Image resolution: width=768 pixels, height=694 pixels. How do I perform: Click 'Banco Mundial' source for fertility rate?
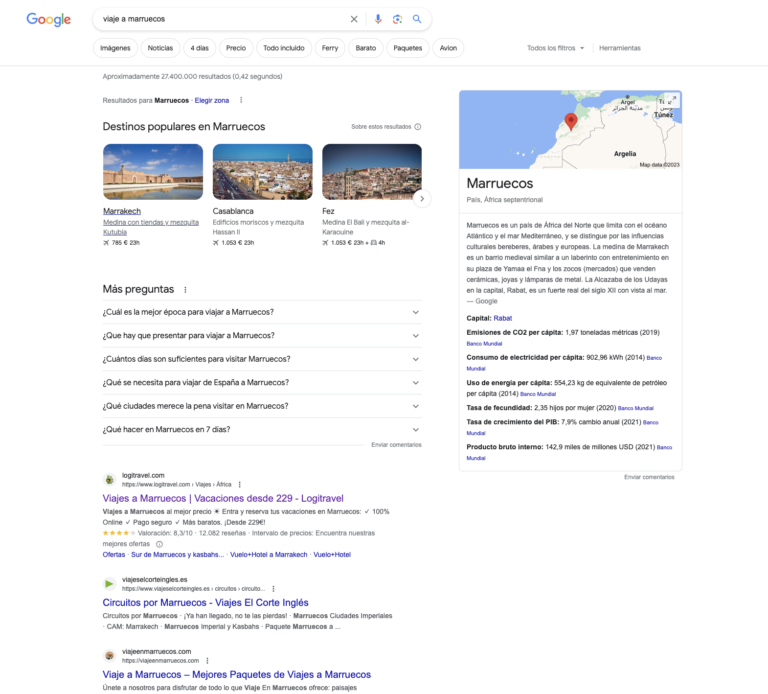click(x=635, y=408)
